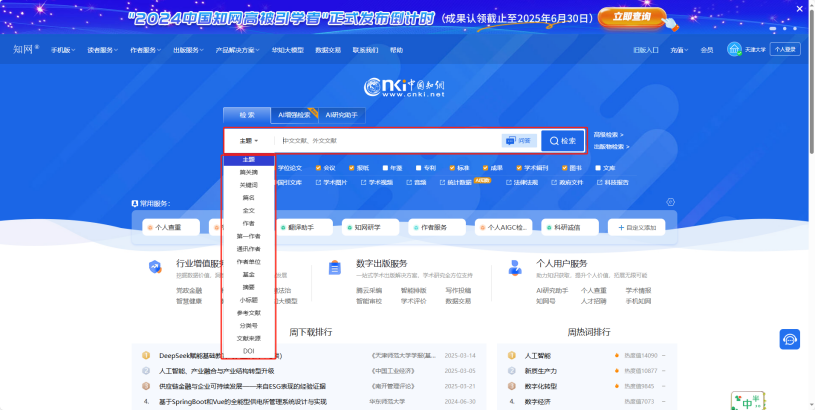Select 全文 from the field list
This screenshot has height=410, width=815.
[248, 210]
